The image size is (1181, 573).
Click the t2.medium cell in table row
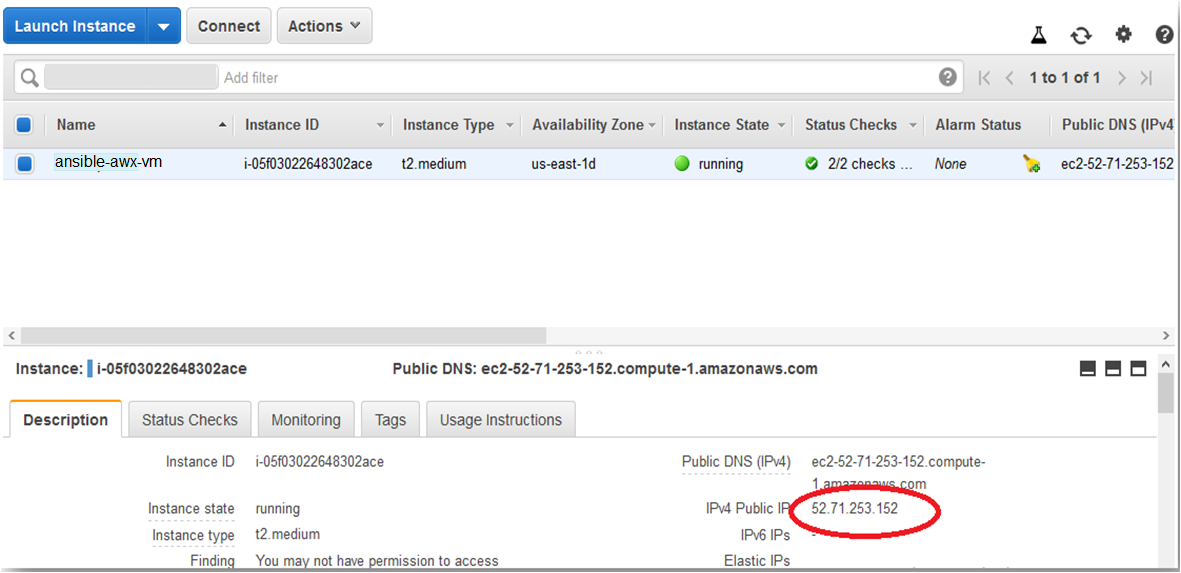434,163
